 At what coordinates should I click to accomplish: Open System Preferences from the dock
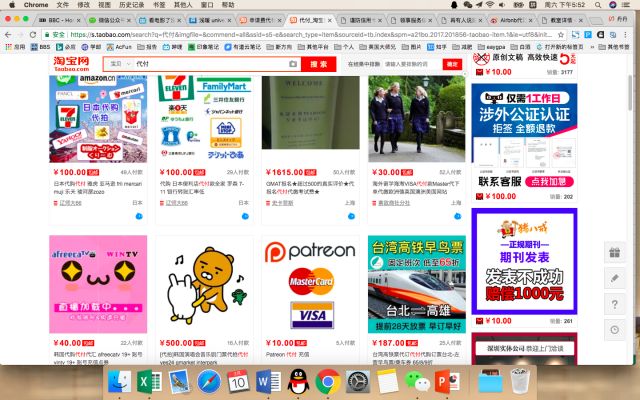(358, 382)
